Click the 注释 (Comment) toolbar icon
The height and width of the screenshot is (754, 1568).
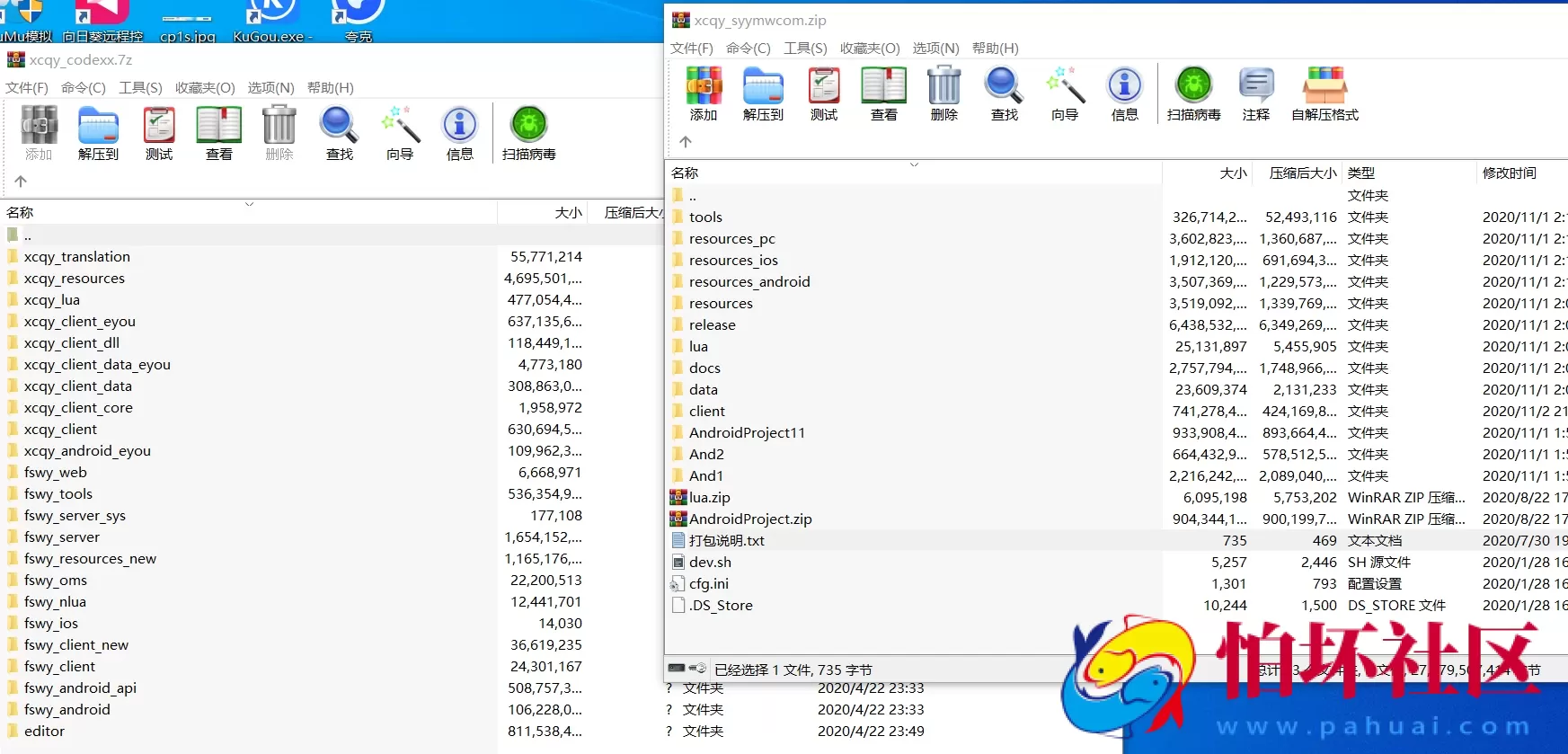(x=1255, y=93)
